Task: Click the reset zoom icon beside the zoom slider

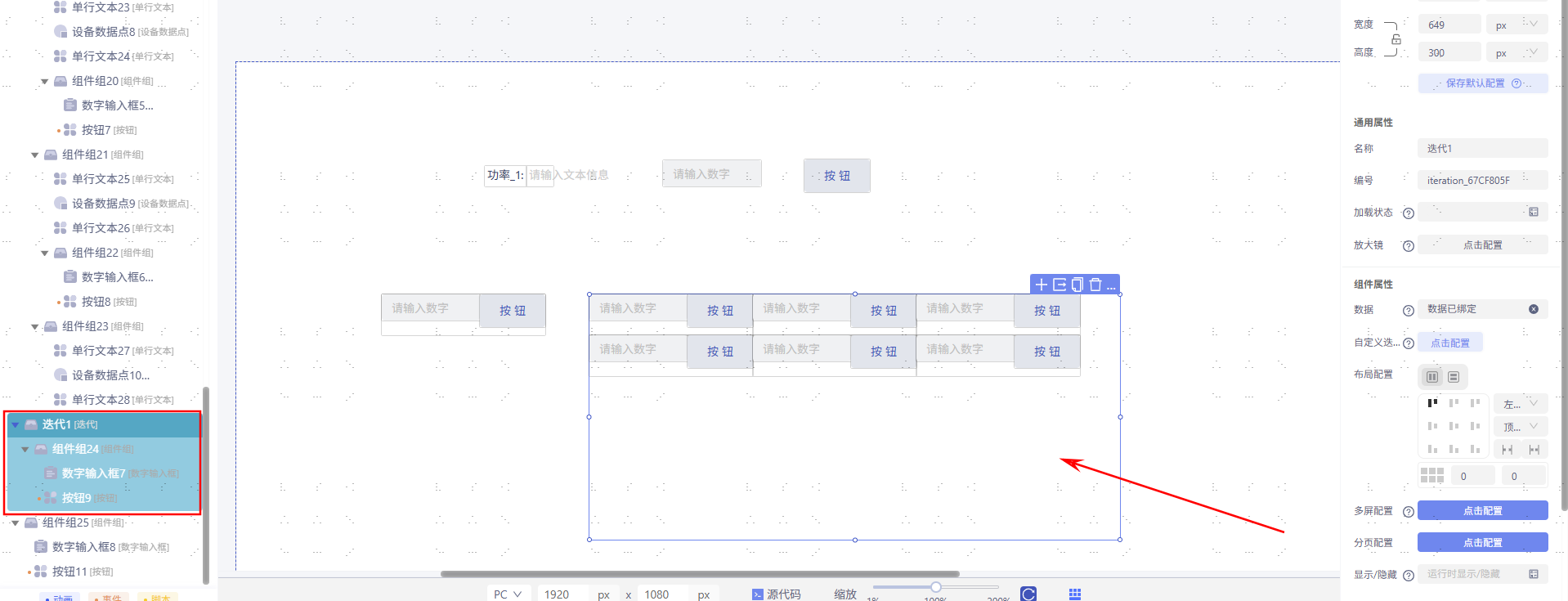Action: 1028,594
